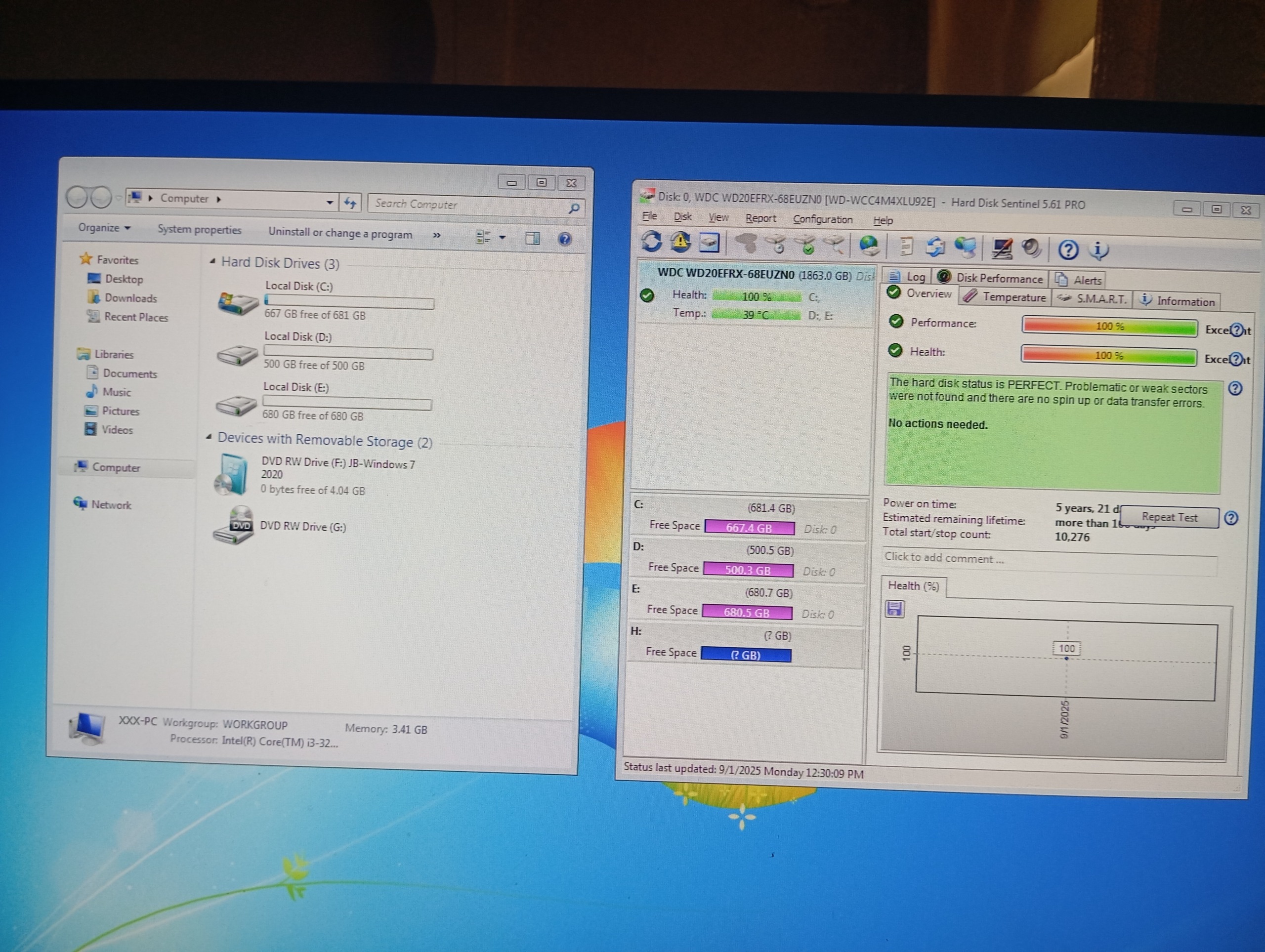
Task: Open the change-your-view dropdown arrow
Action: (502, 237)
